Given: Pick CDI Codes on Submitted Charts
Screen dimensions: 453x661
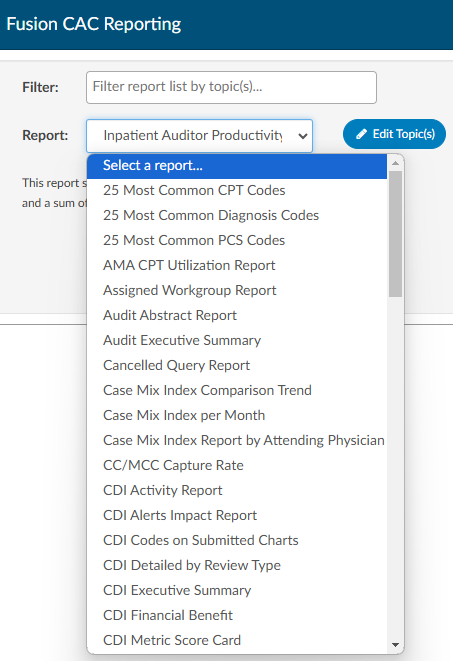Looking at the screenshot, I should (237, 540).
